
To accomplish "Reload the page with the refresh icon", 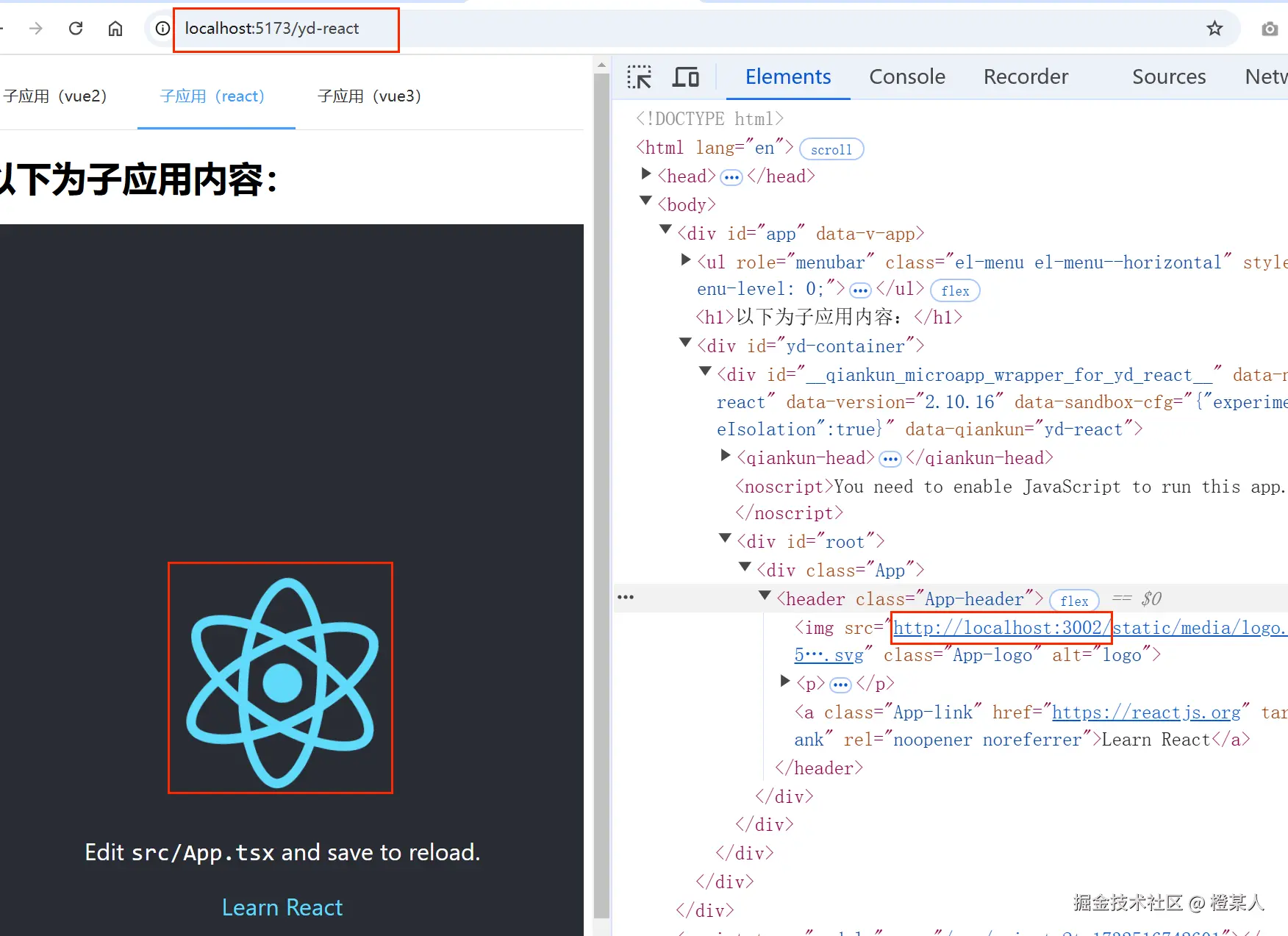I will click(76, 29).
